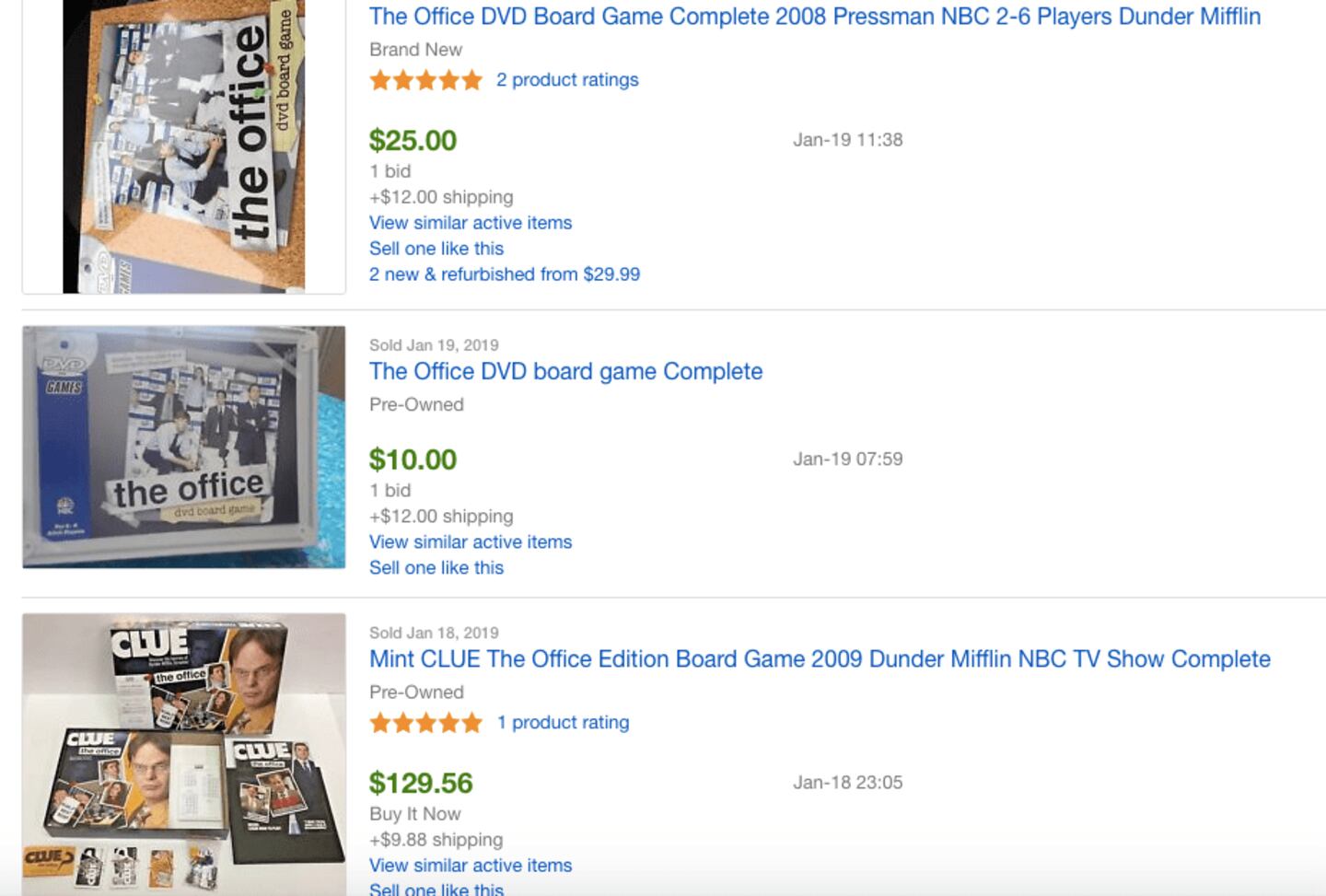Click the five-star rating on the first listing
Screen dimensions: 1326x896
pos(425,80)
